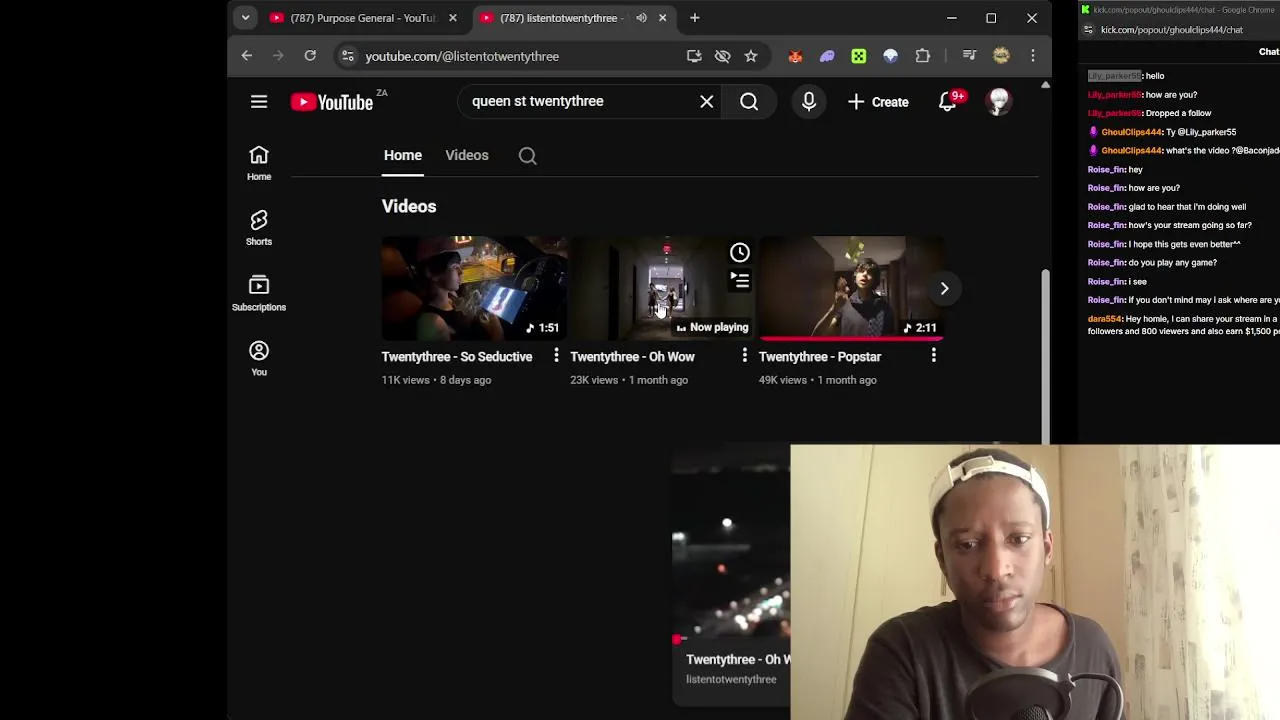Open a new browser tab
Viewport: 1280px width, 720px height.
(x=694, y=18)
